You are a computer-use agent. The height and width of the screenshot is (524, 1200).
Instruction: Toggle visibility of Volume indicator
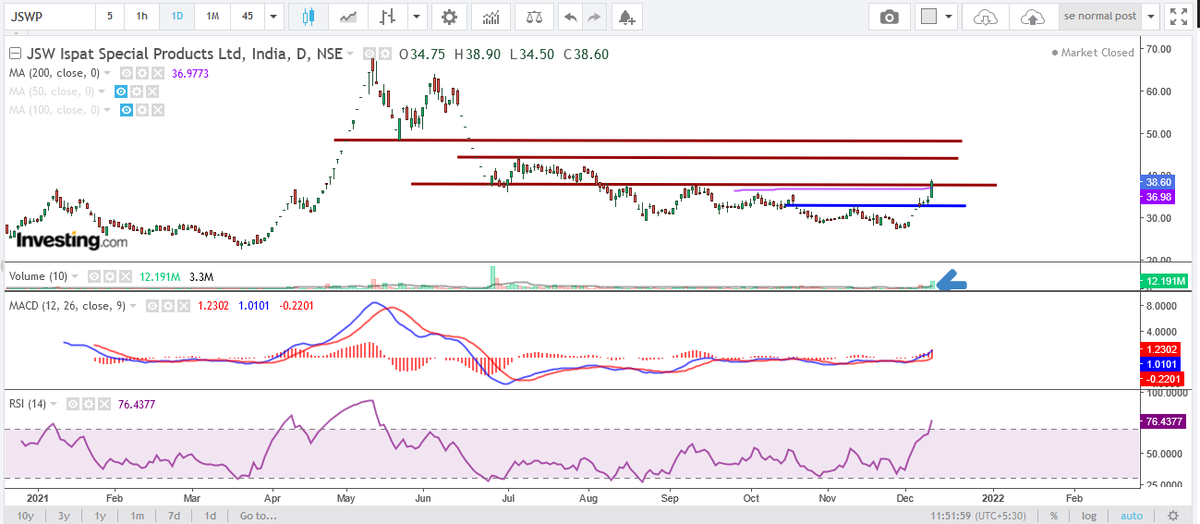pos(94,276)
